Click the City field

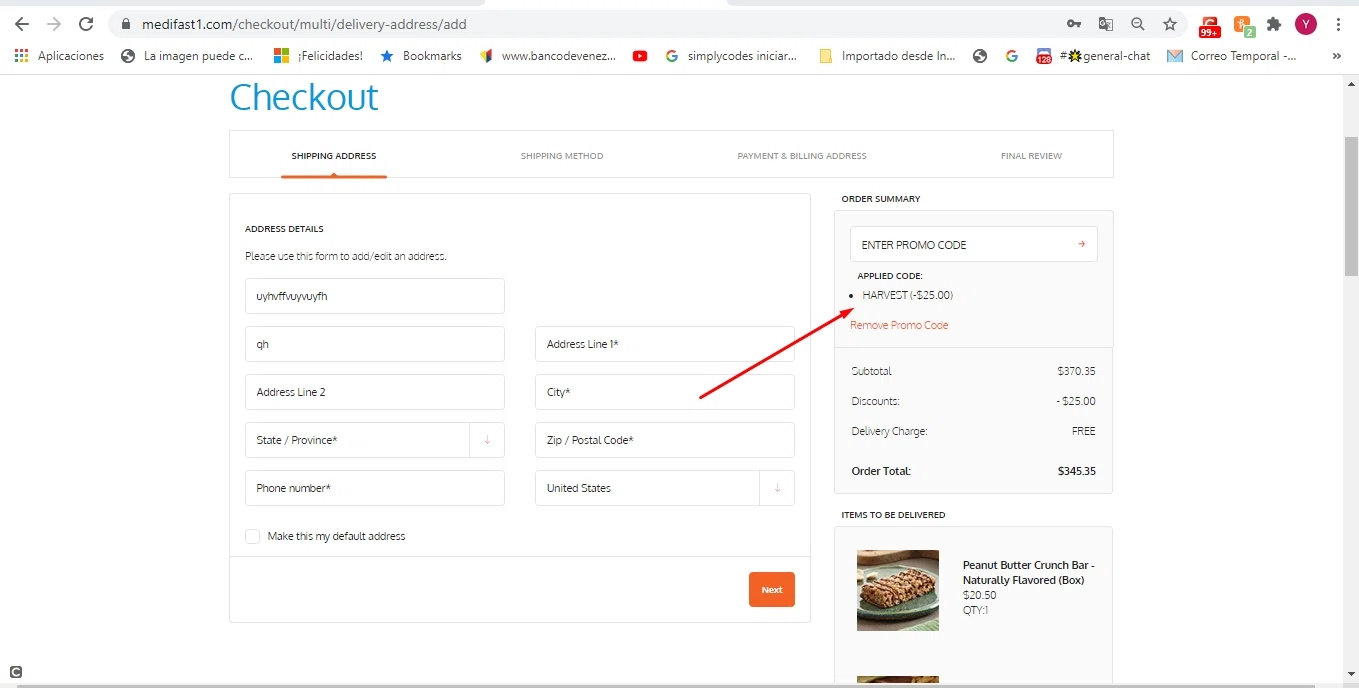click(x=665, y=392)
